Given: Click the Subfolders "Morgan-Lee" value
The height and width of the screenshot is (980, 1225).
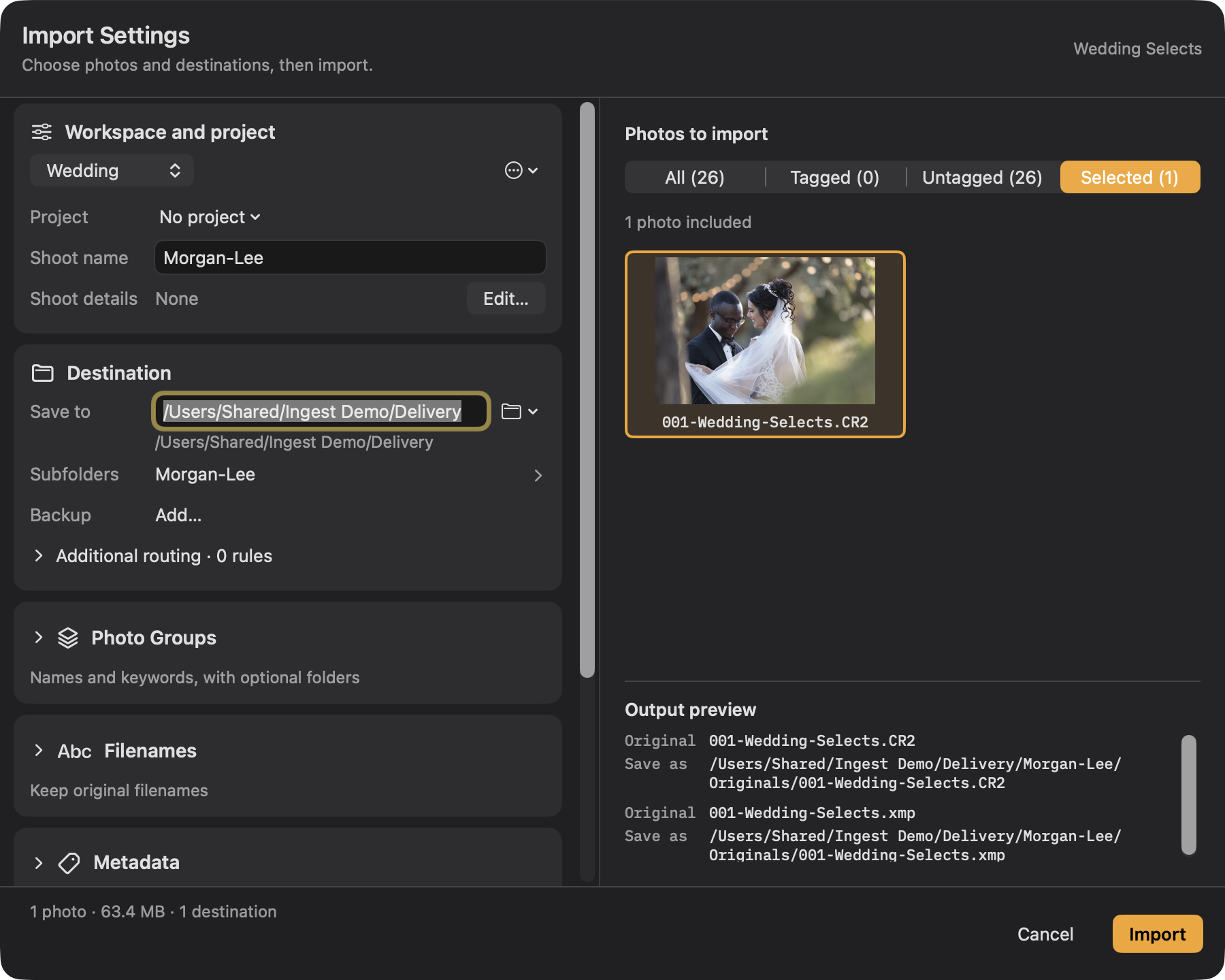Looking at the screenshot, I should 206,474.
